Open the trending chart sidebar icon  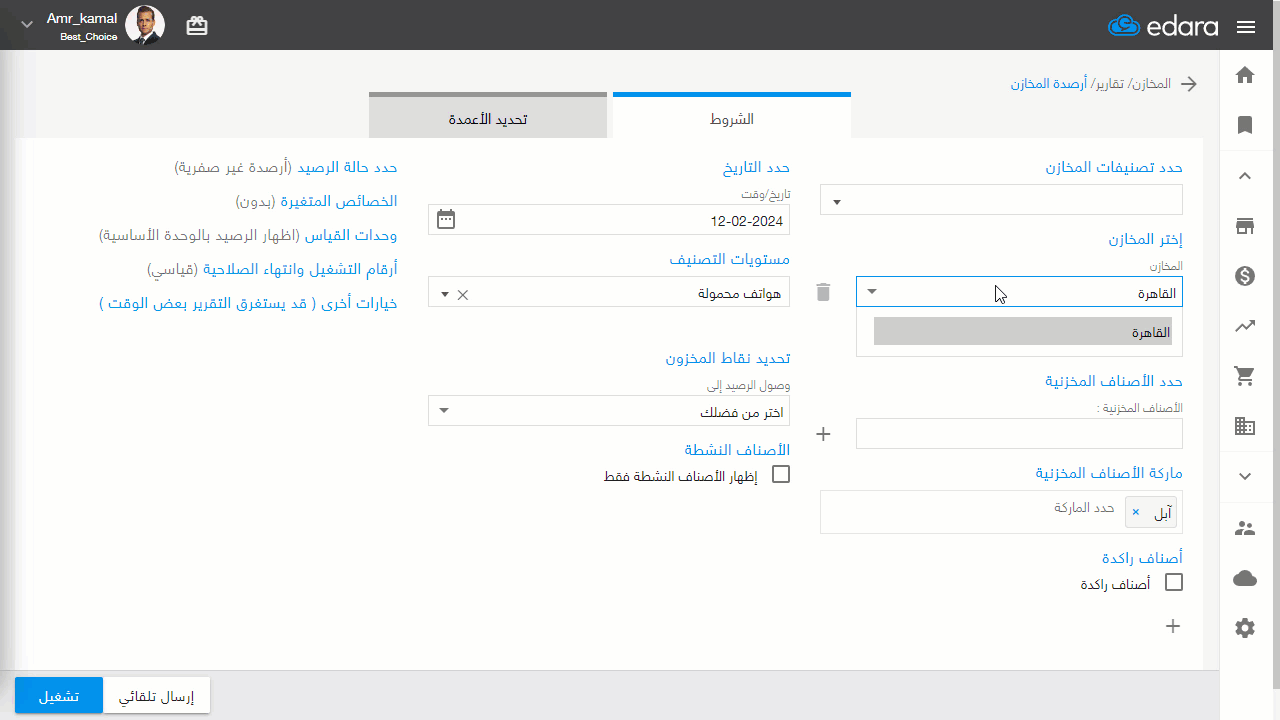point(1245,326)
